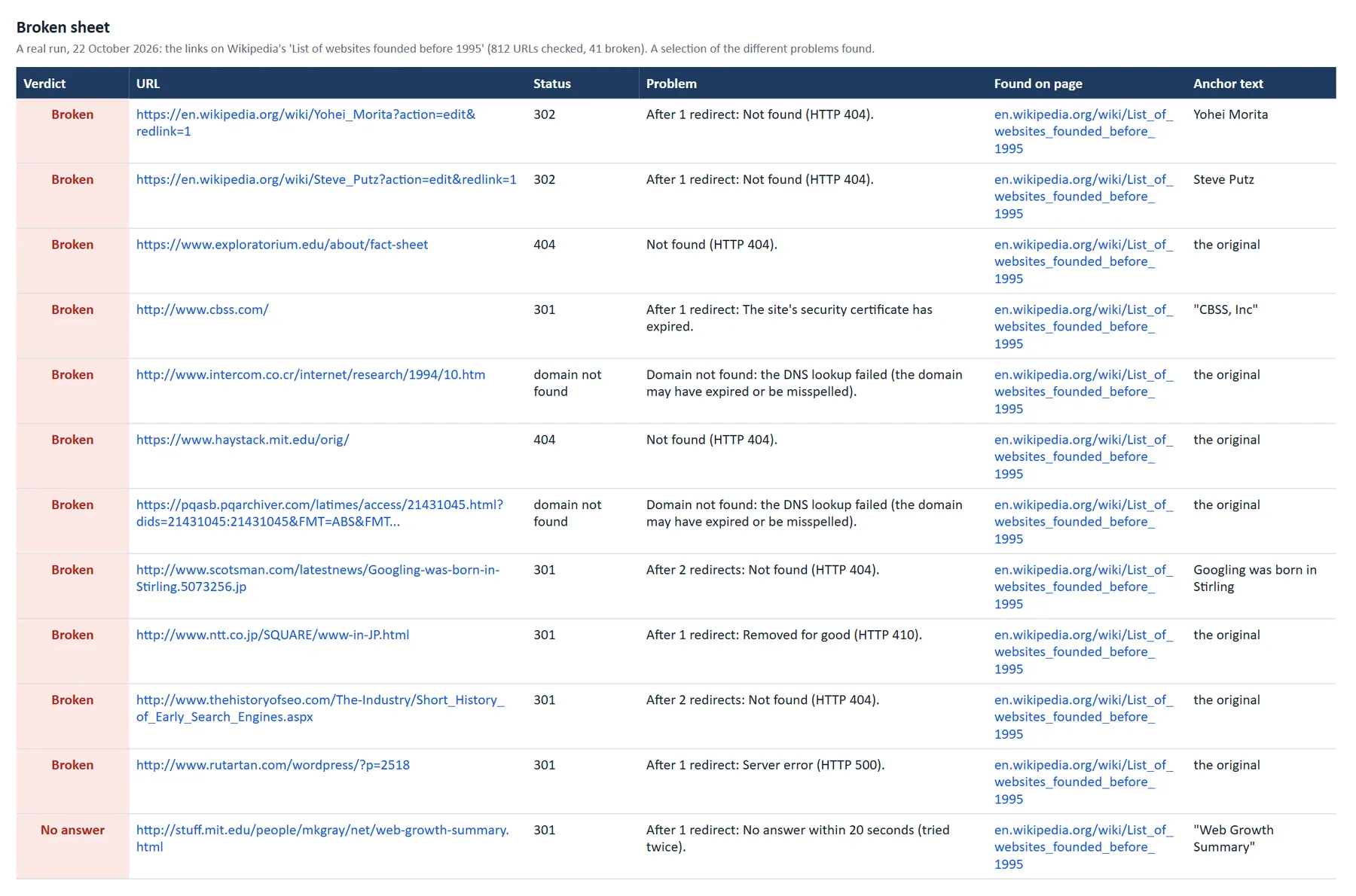1356x896 pixels.
Task: Select the 'Server error (HTTP 500)' problem cell
Action: pyautogui.click(x=765, y=765)
